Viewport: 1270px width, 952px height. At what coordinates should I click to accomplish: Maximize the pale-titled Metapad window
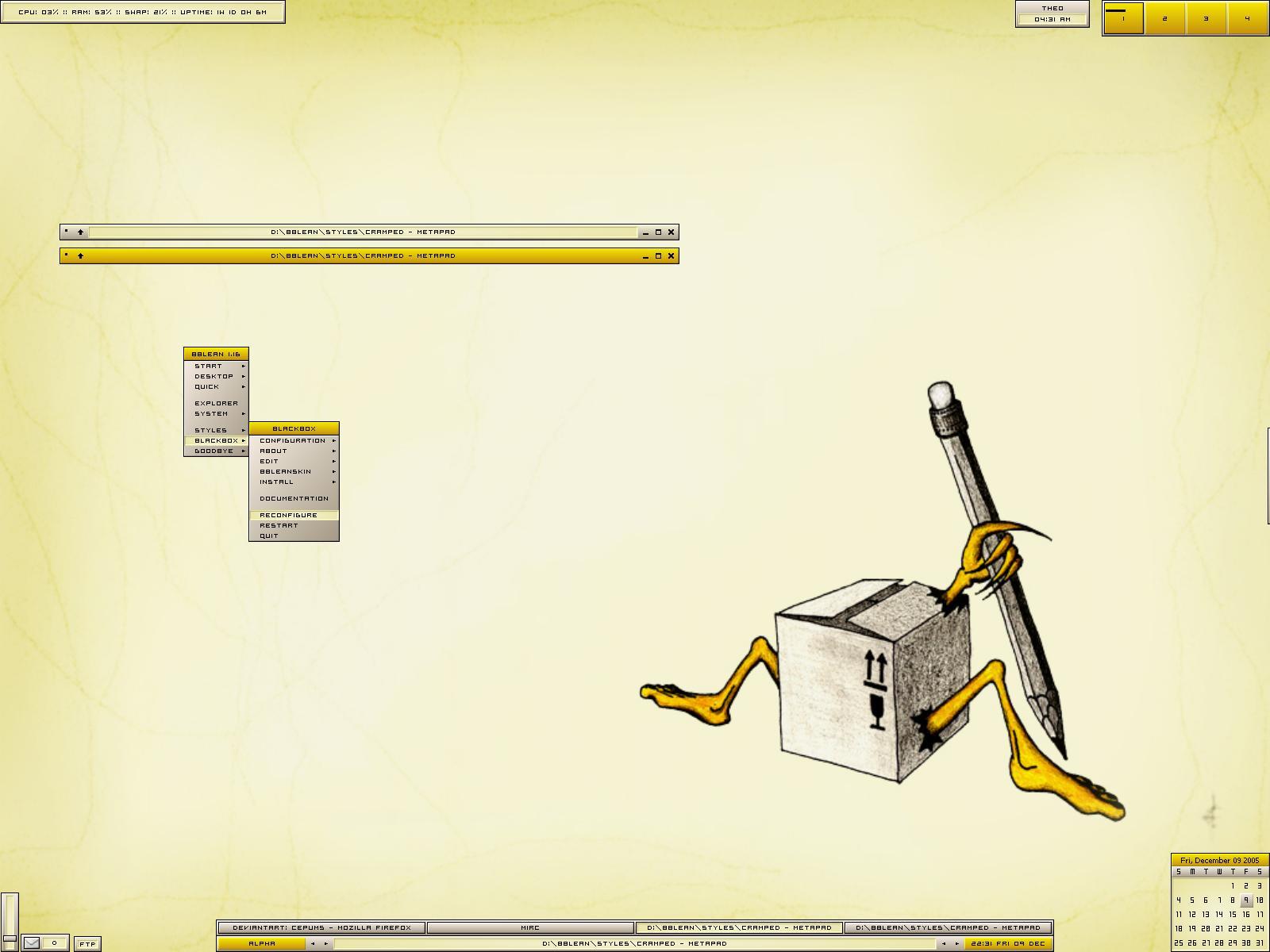(x=658, y=232)
